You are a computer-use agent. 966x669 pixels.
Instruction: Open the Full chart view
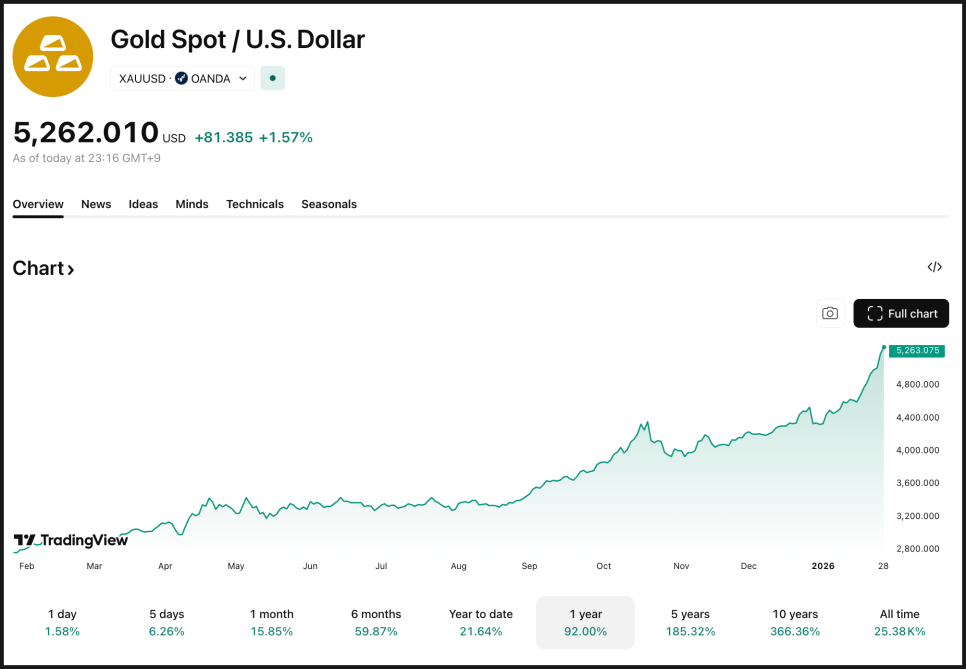[x=901, y=313]
